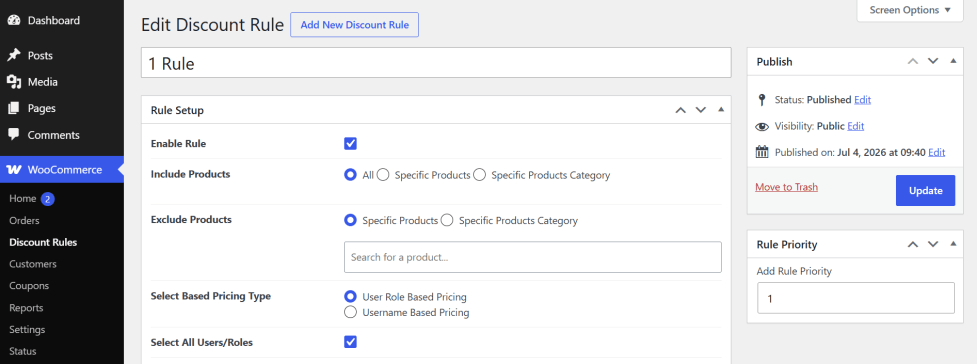Open the Screen Options dropdown

[x=910, y=10]
